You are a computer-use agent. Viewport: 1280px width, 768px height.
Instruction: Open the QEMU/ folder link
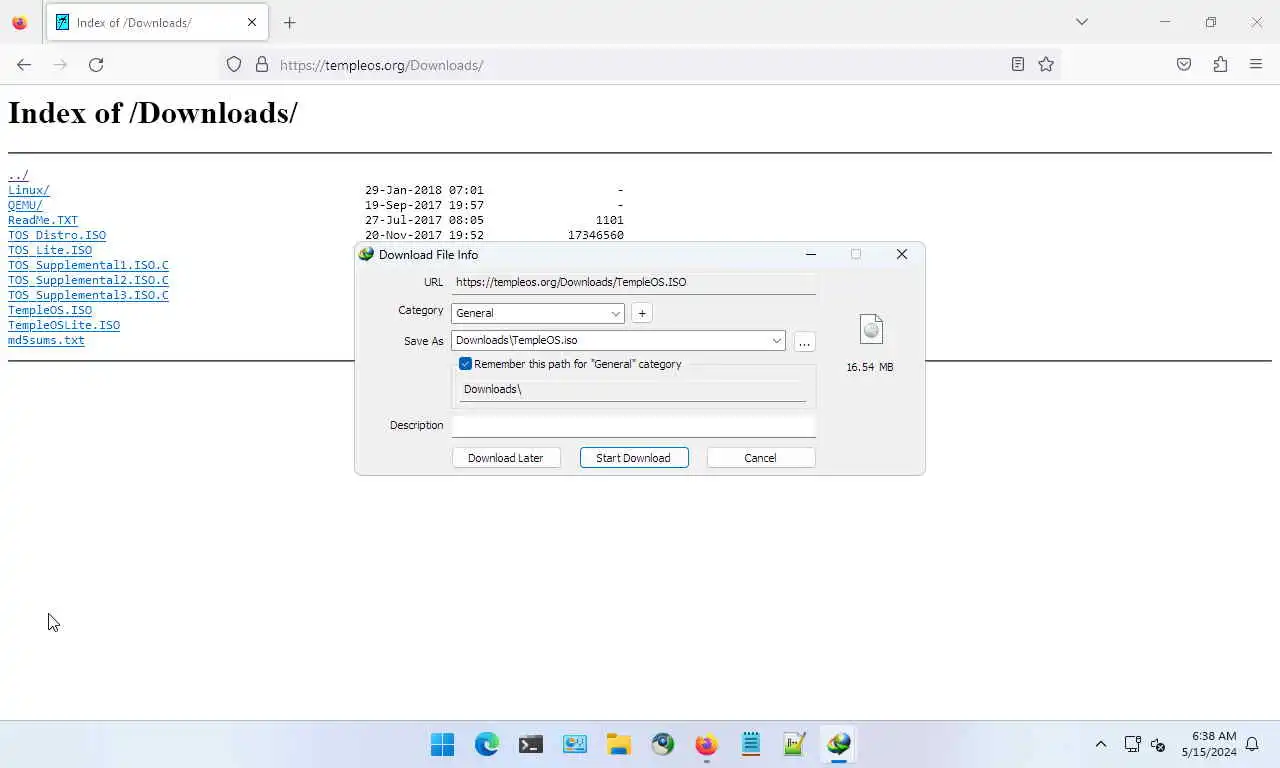[x=25, y=205]
